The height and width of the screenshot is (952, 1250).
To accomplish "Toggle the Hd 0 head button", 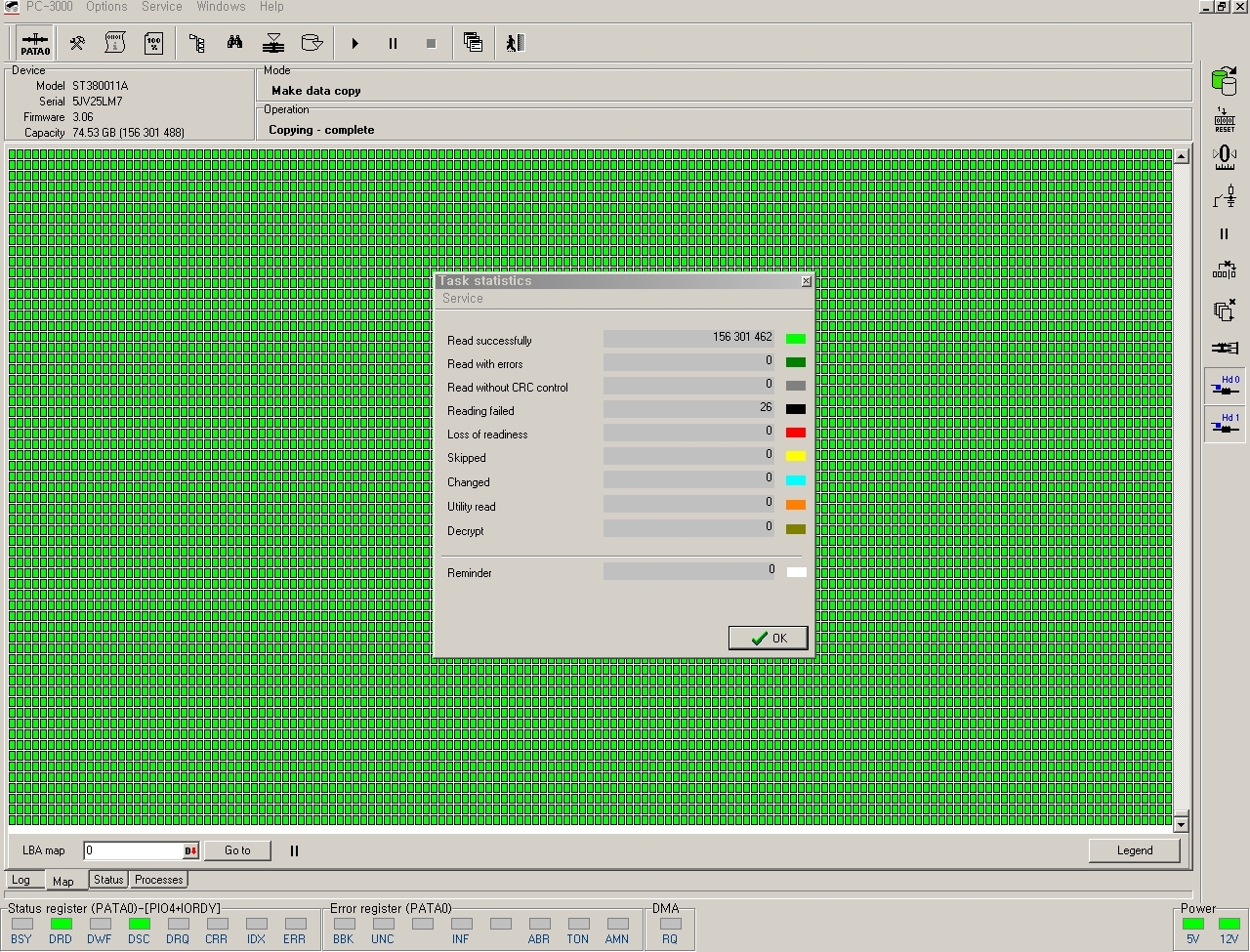I will coord(1225,386).
